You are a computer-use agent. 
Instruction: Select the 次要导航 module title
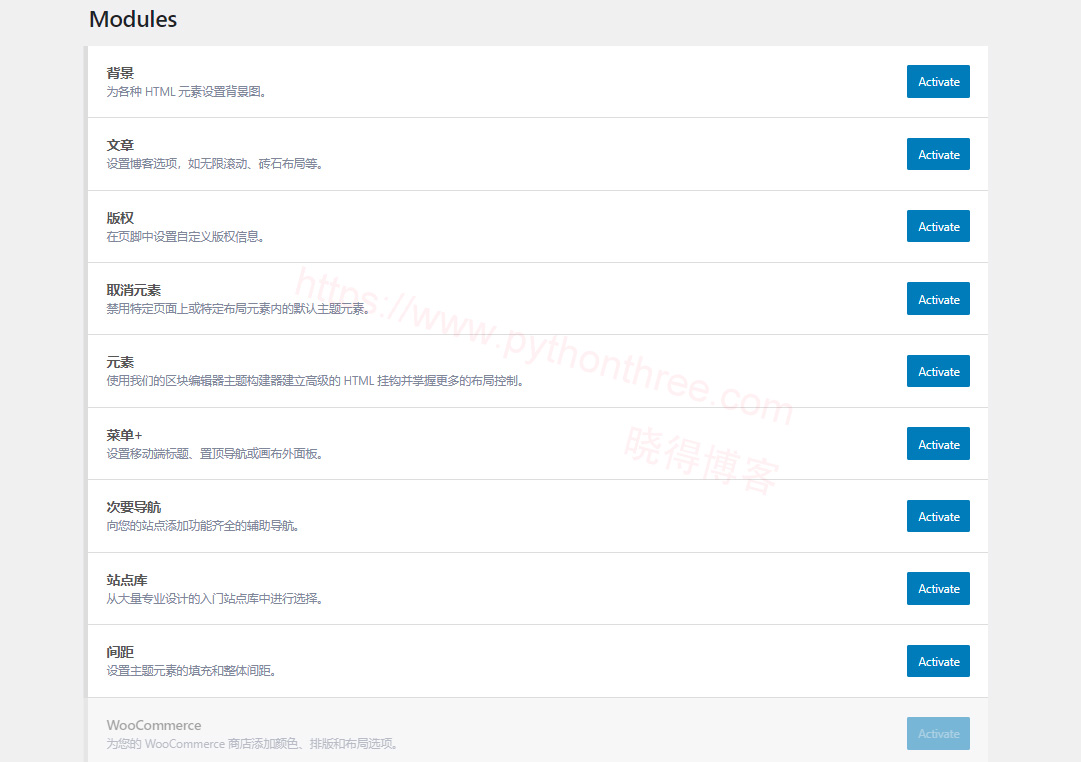[134, 508]
